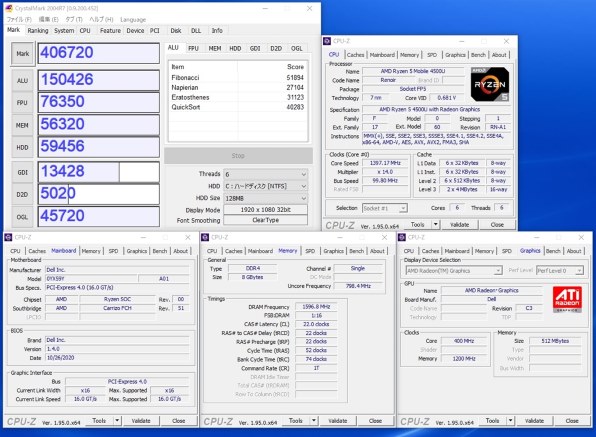Screen dimensions: 596x437
Task: Click the MEM benchmark button
Action: 22,125
